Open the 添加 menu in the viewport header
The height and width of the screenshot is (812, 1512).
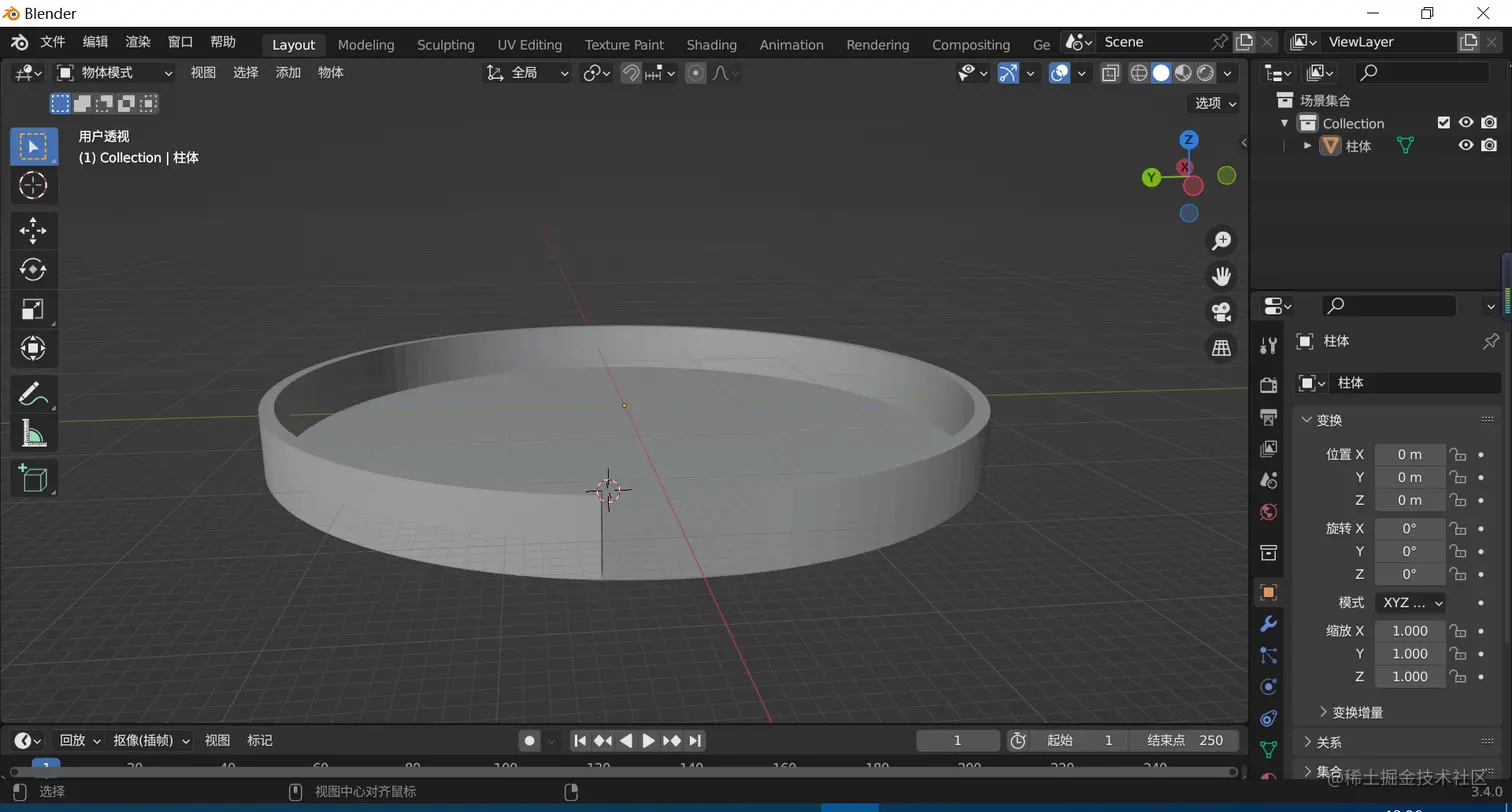click(288, 73)
